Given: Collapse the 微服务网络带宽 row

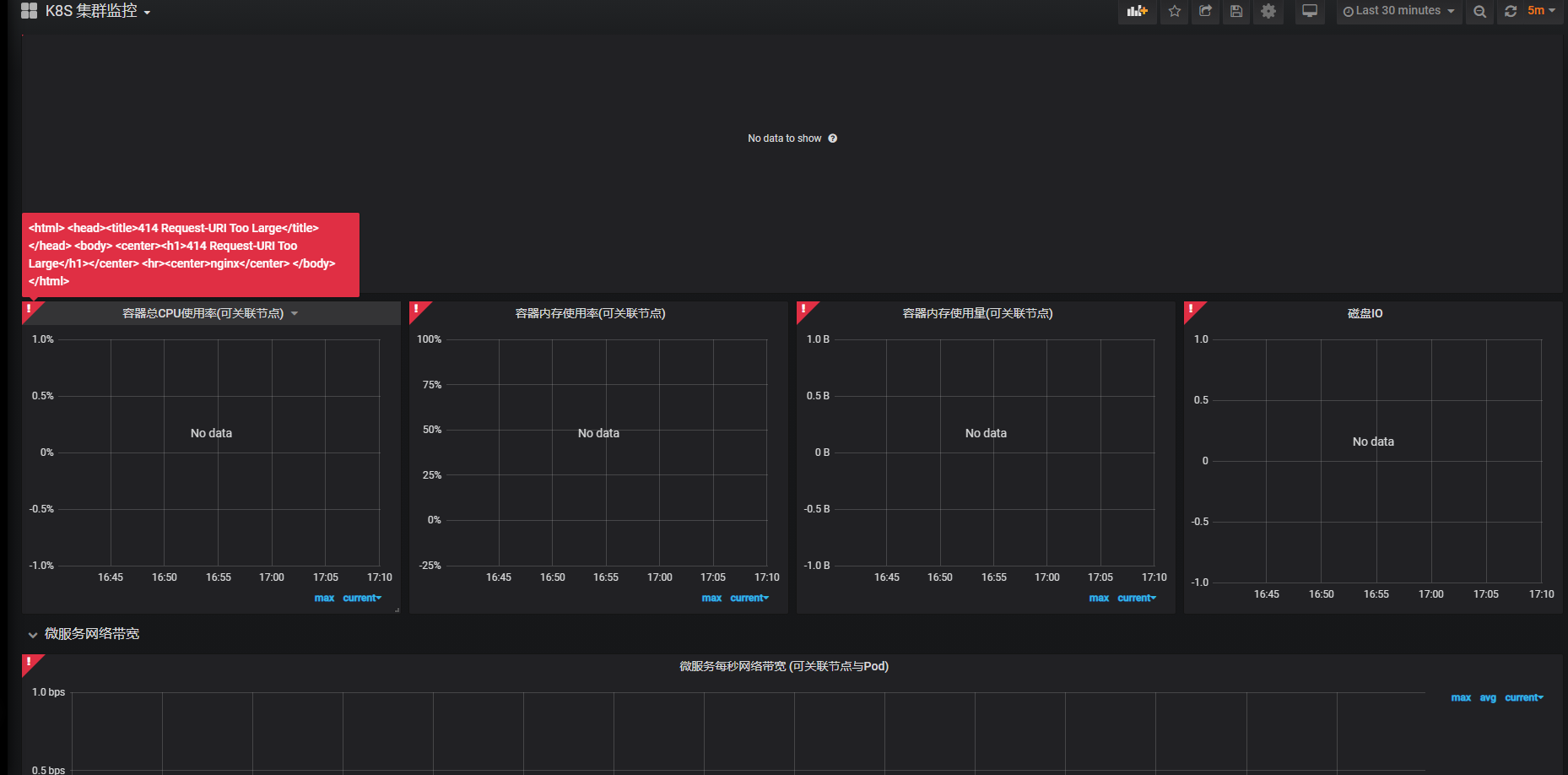Looking at the screenshot, I should [x=33, y=634].
